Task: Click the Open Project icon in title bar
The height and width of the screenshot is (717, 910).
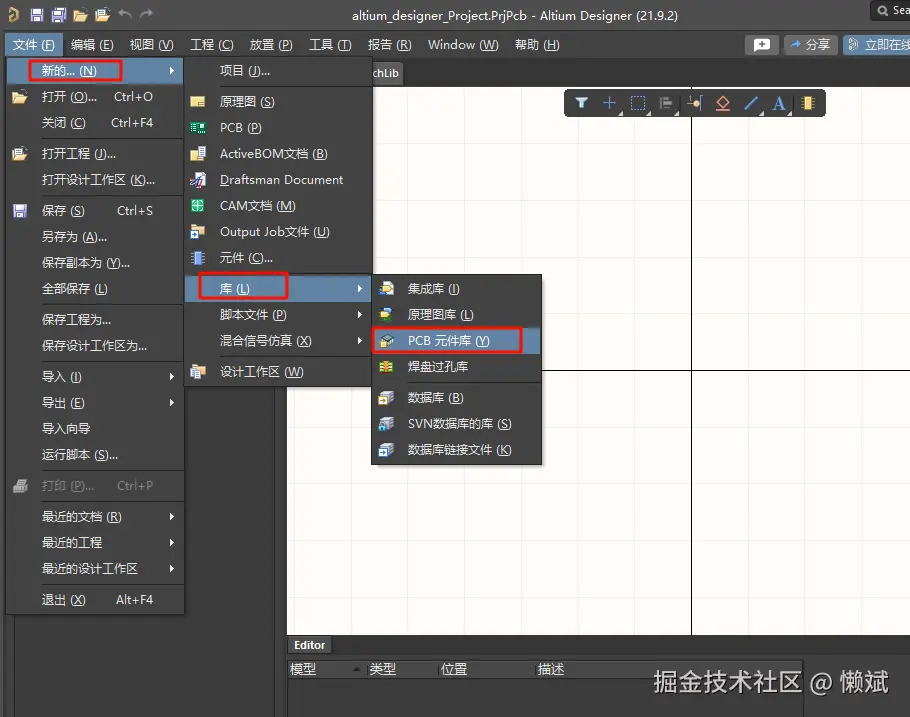Action: 102,15
